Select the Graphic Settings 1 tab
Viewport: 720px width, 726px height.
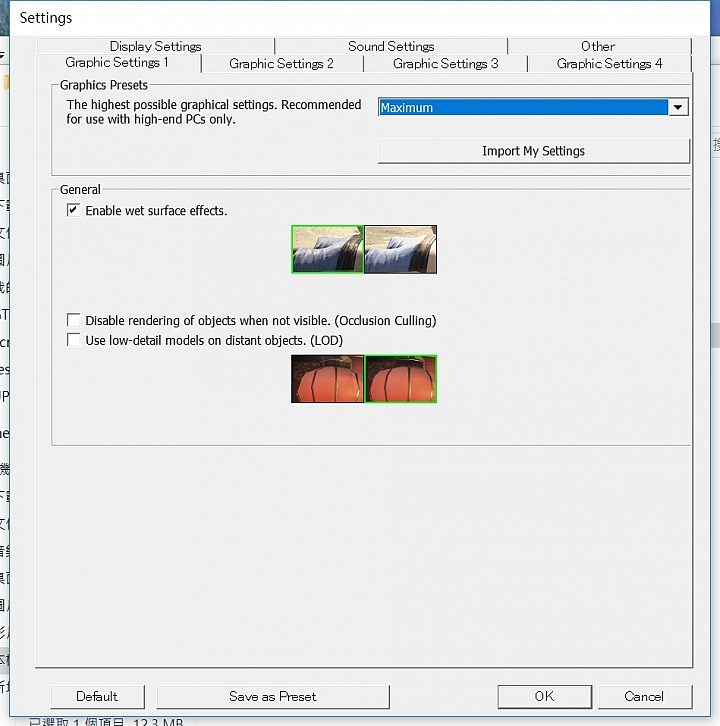pos(117,63)
